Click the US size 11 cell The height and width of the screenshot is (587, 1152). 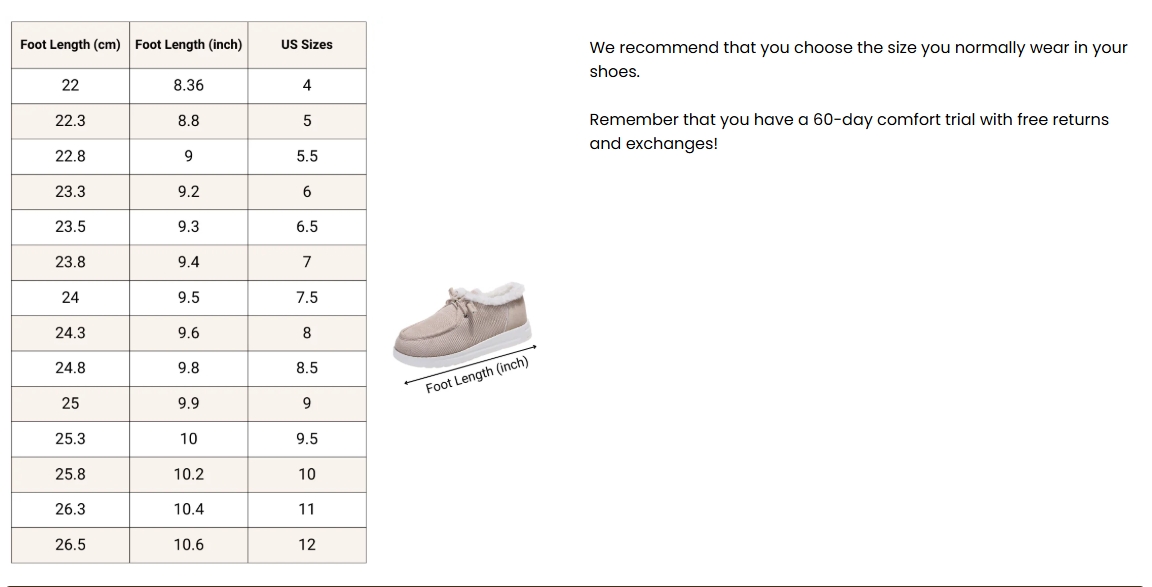pos(307,510)
